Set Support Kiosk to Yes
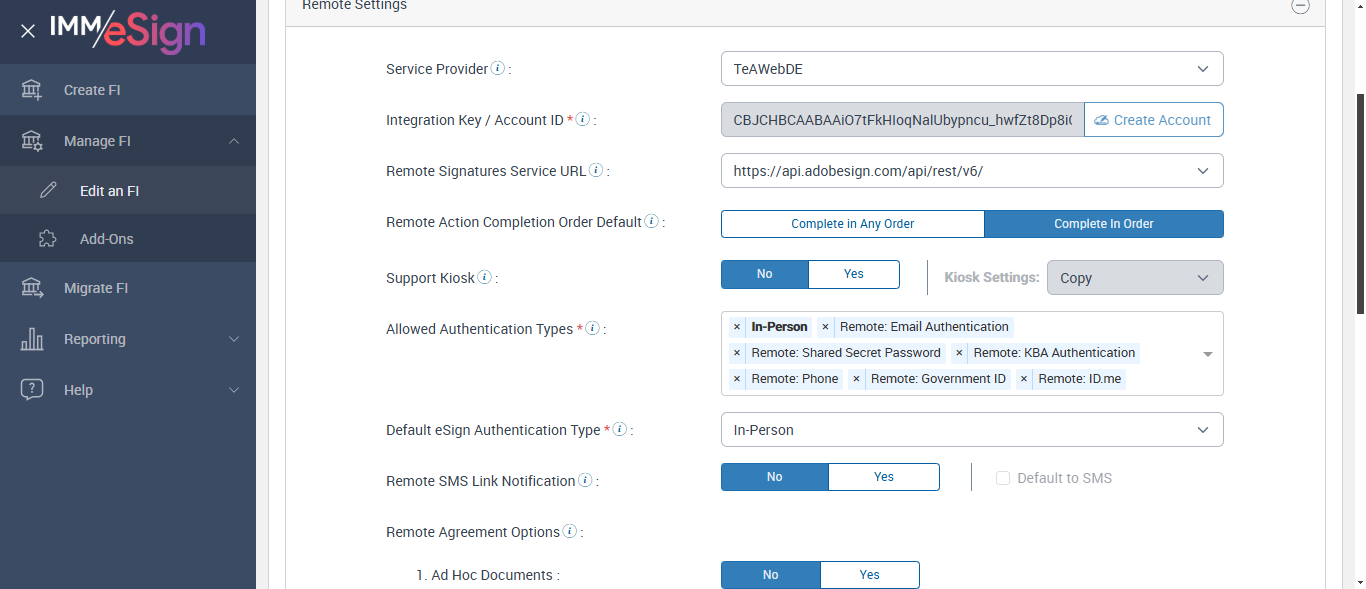 pyautogui.click(x=853, y=274)
